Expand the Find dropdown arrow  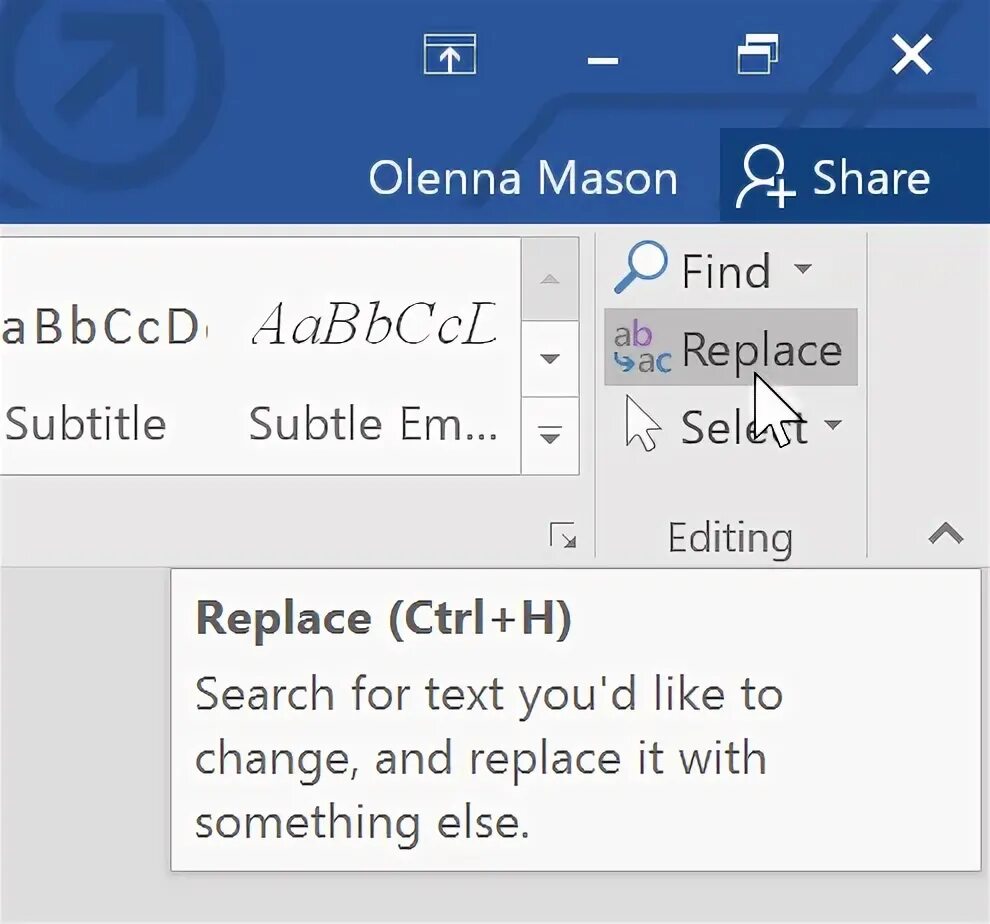click(x=802, y=269)
